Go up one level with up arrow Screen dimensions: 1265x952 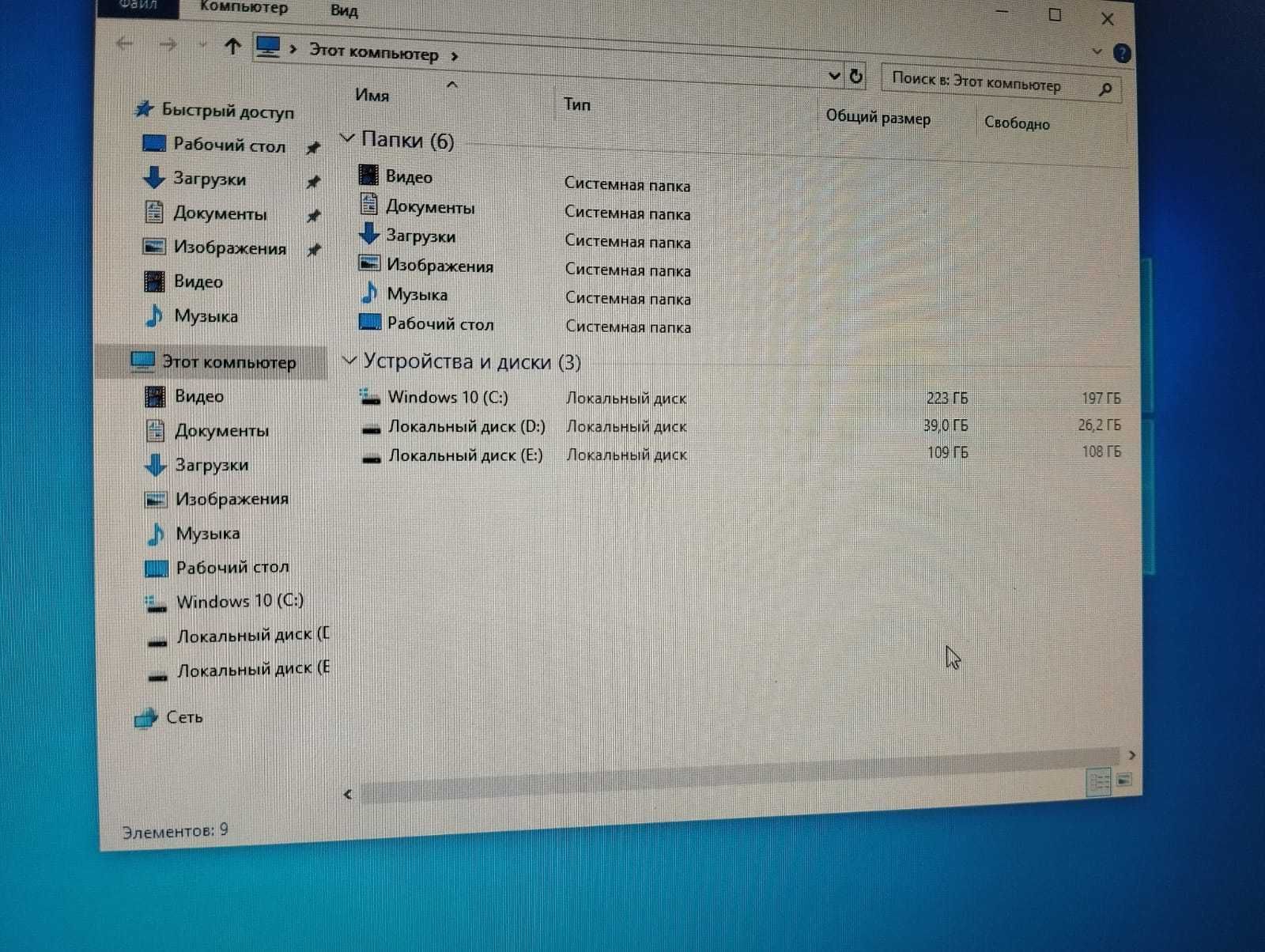[x=232, y=47]
